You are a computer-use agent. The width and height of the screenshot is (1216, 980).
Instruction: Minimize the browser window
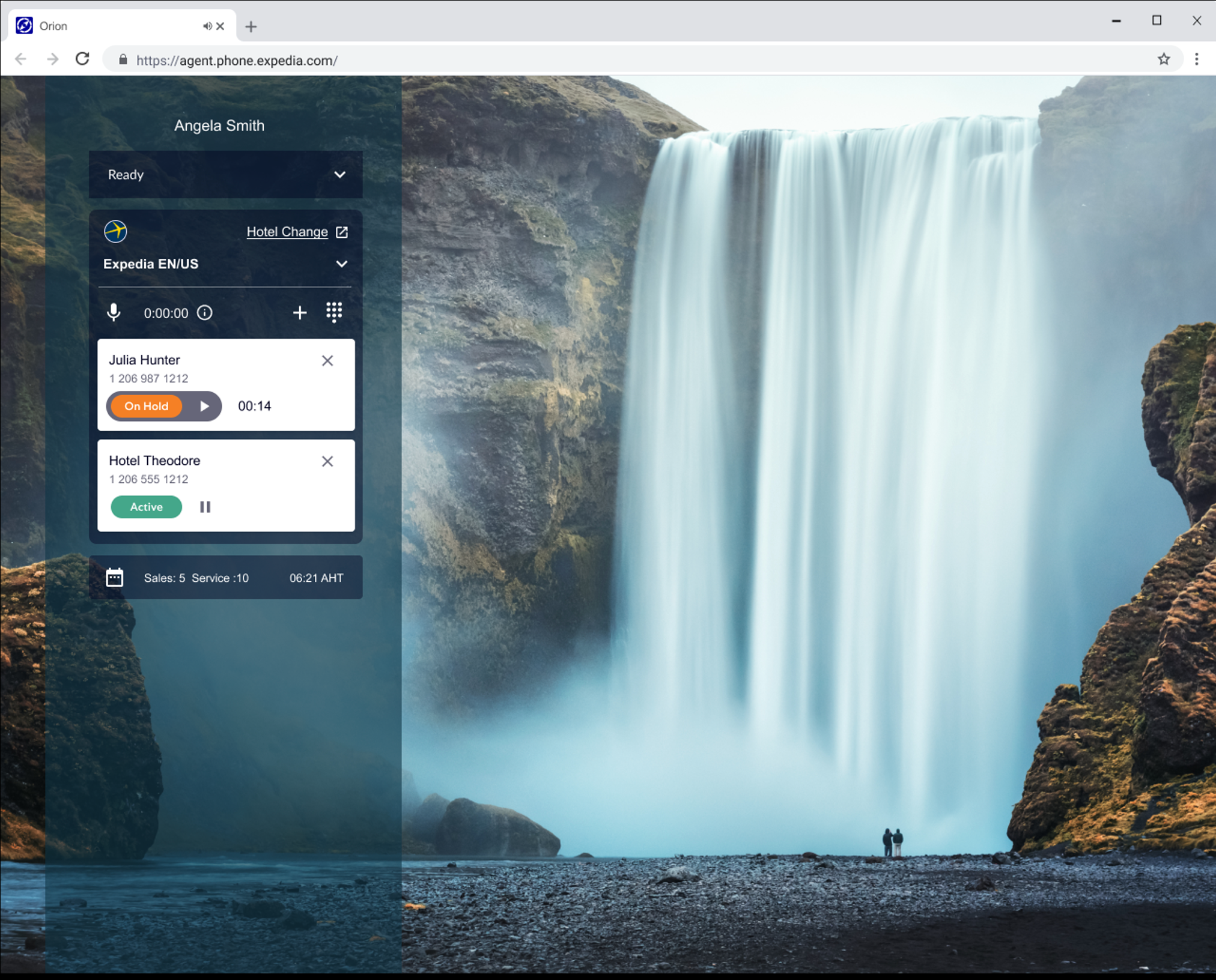click(1116, 21)
